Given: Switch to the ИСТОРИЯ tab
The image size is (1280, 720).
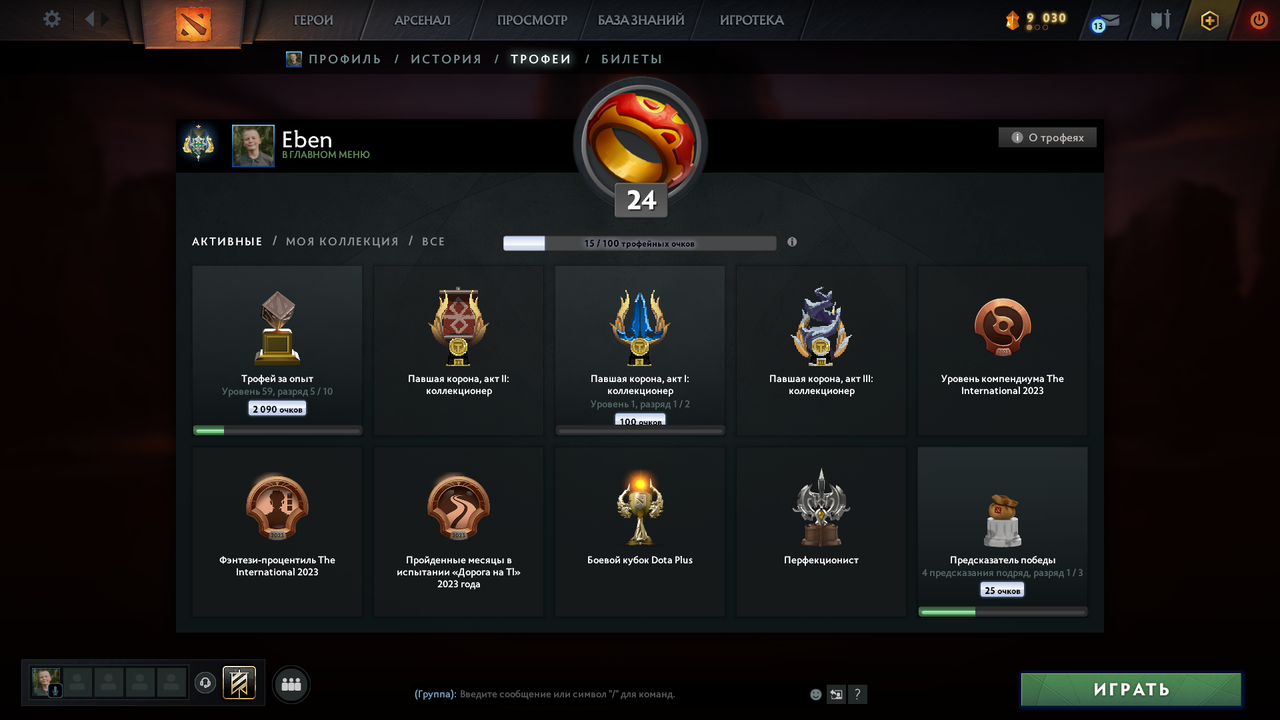Looking at the screenshot, I should point(446,59).
